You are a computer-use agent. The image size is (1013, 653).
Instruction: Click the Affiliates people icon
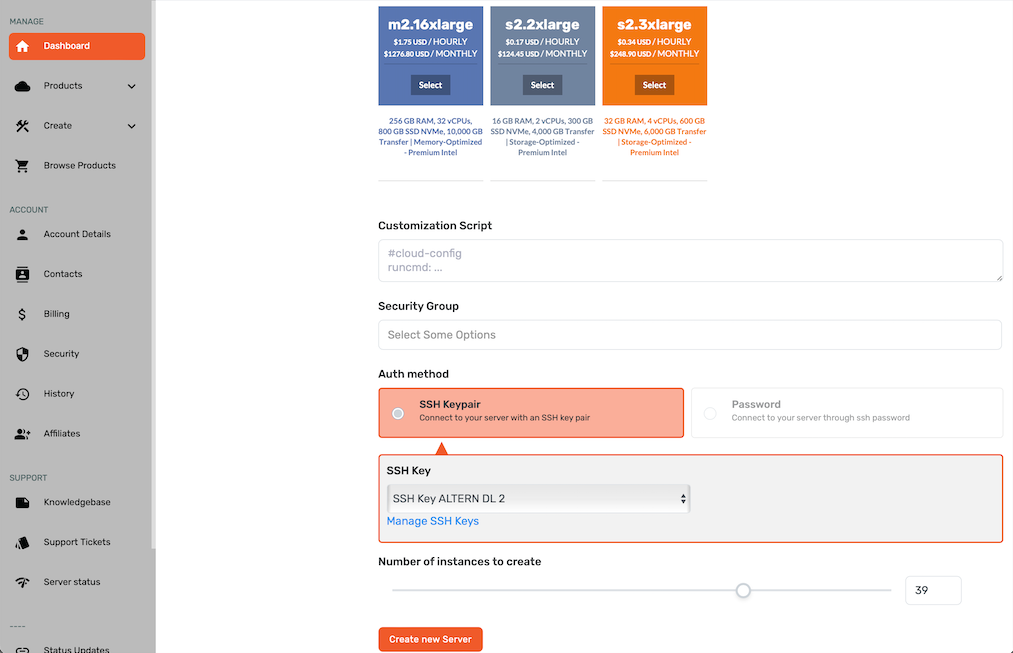coord(23,434)
